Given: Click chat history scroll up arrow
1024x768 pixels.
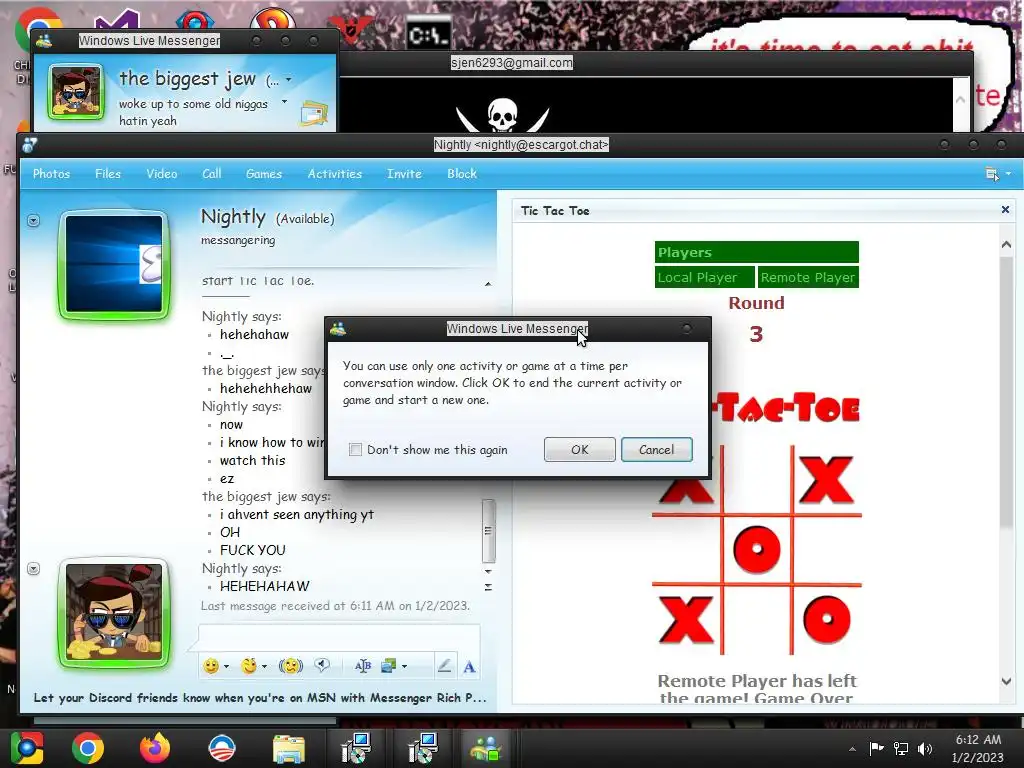Looking at the screenshot, I should coord(488,284).
